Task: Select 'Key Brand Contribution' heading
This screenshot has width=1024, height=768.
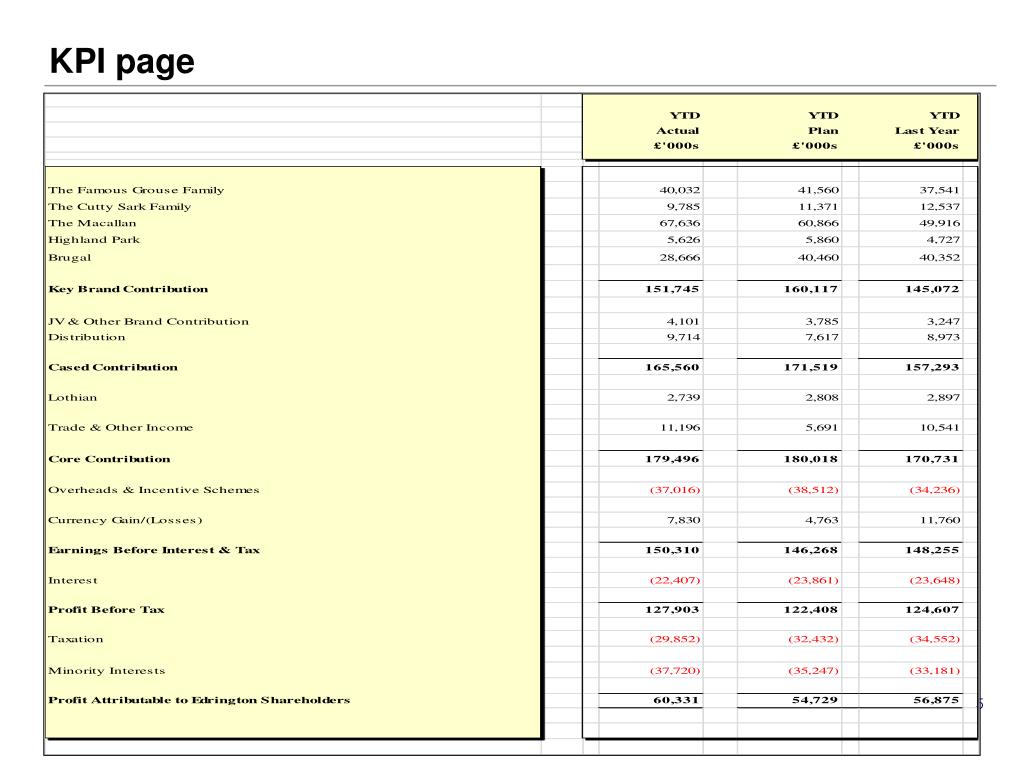Action: pyautogui.click(x=128, y=289)
